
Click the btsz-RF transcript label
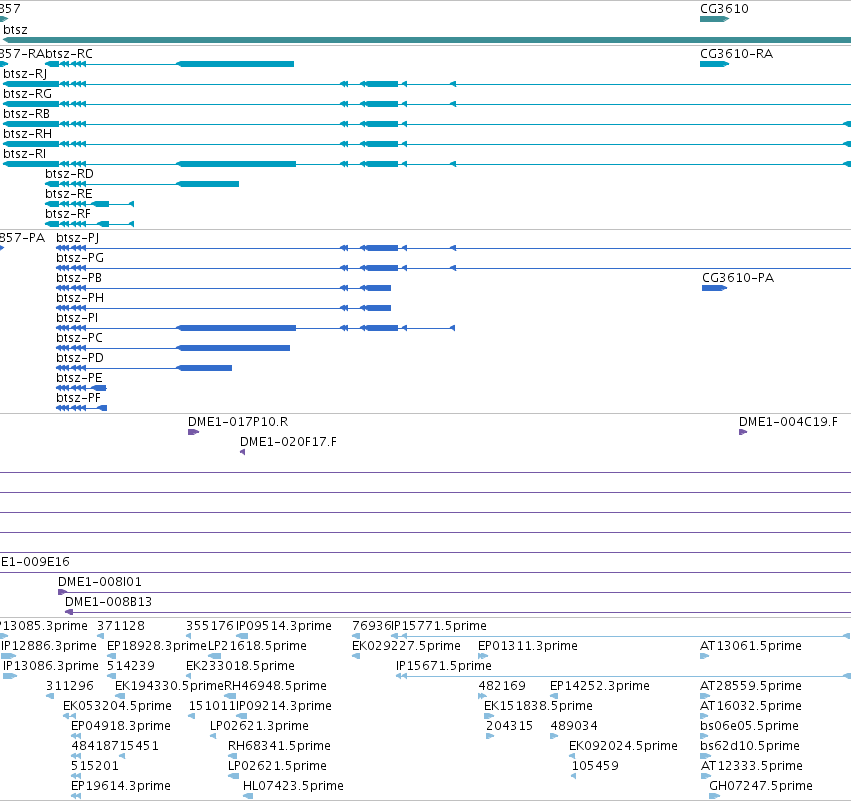(x=68, y=214)
